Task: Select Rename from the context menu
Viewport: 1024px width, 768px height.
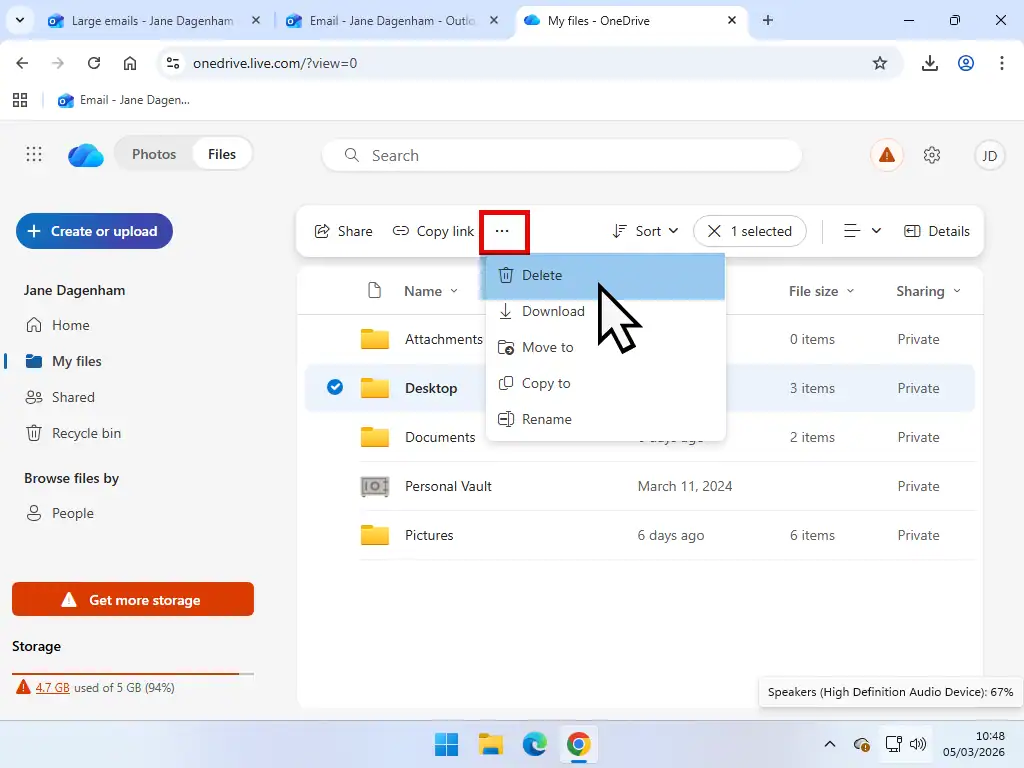Action: pos(545,419)
